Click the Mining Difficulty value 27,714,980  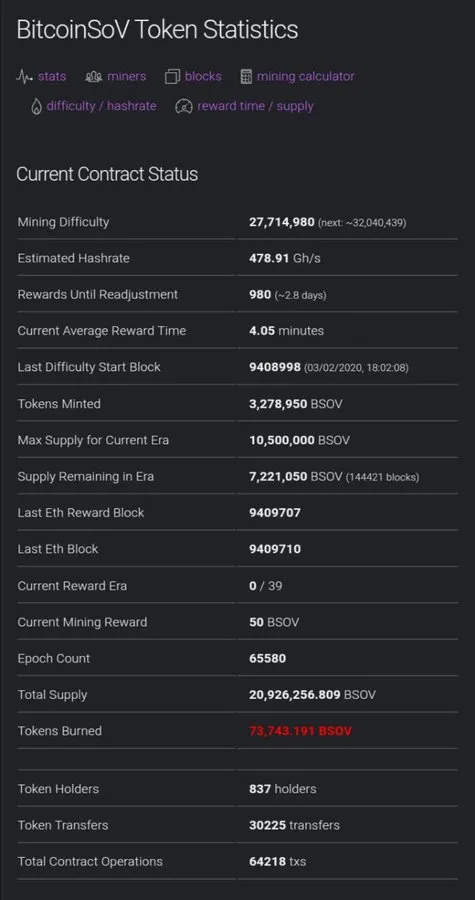tap(282, 222)
